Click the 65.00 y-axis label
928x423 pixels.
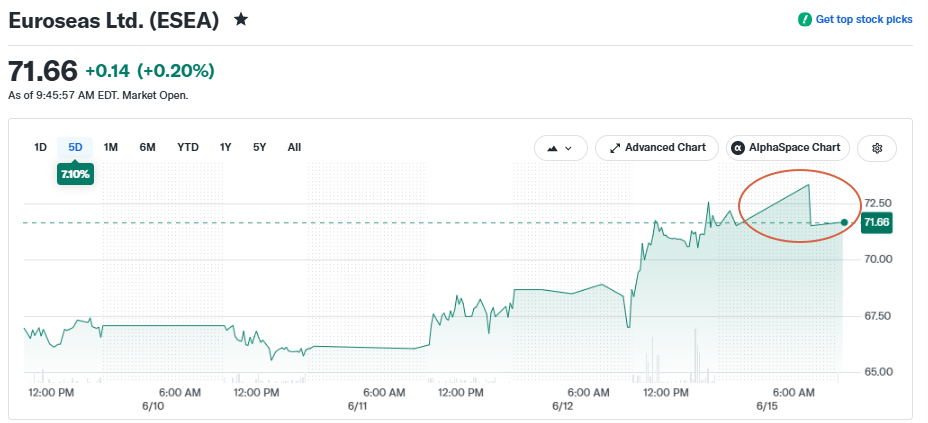[878, 372]
